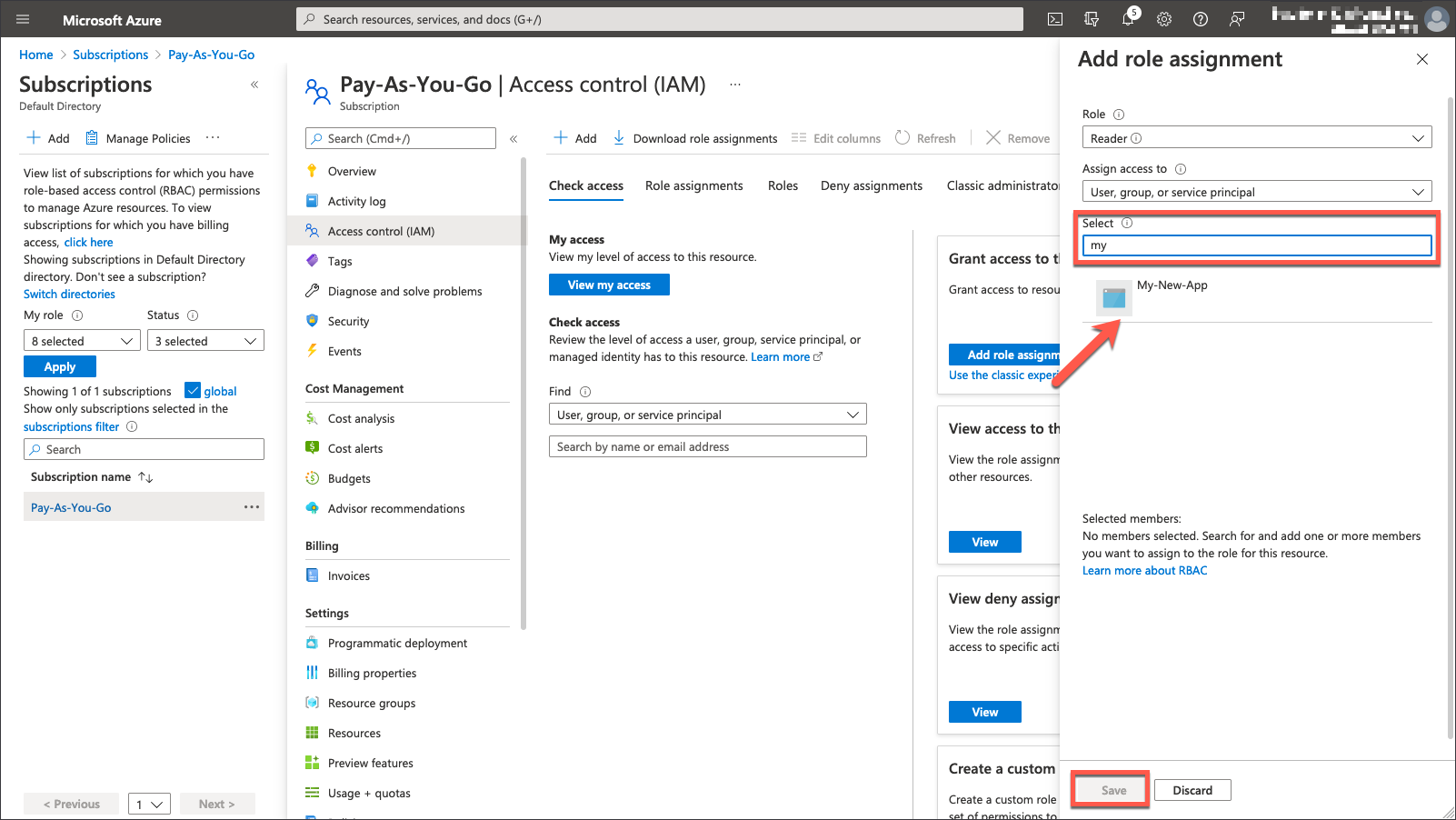Focus the Search by name or email field
The height and width of the screenshot is (820, 1456).
(708, 446)
